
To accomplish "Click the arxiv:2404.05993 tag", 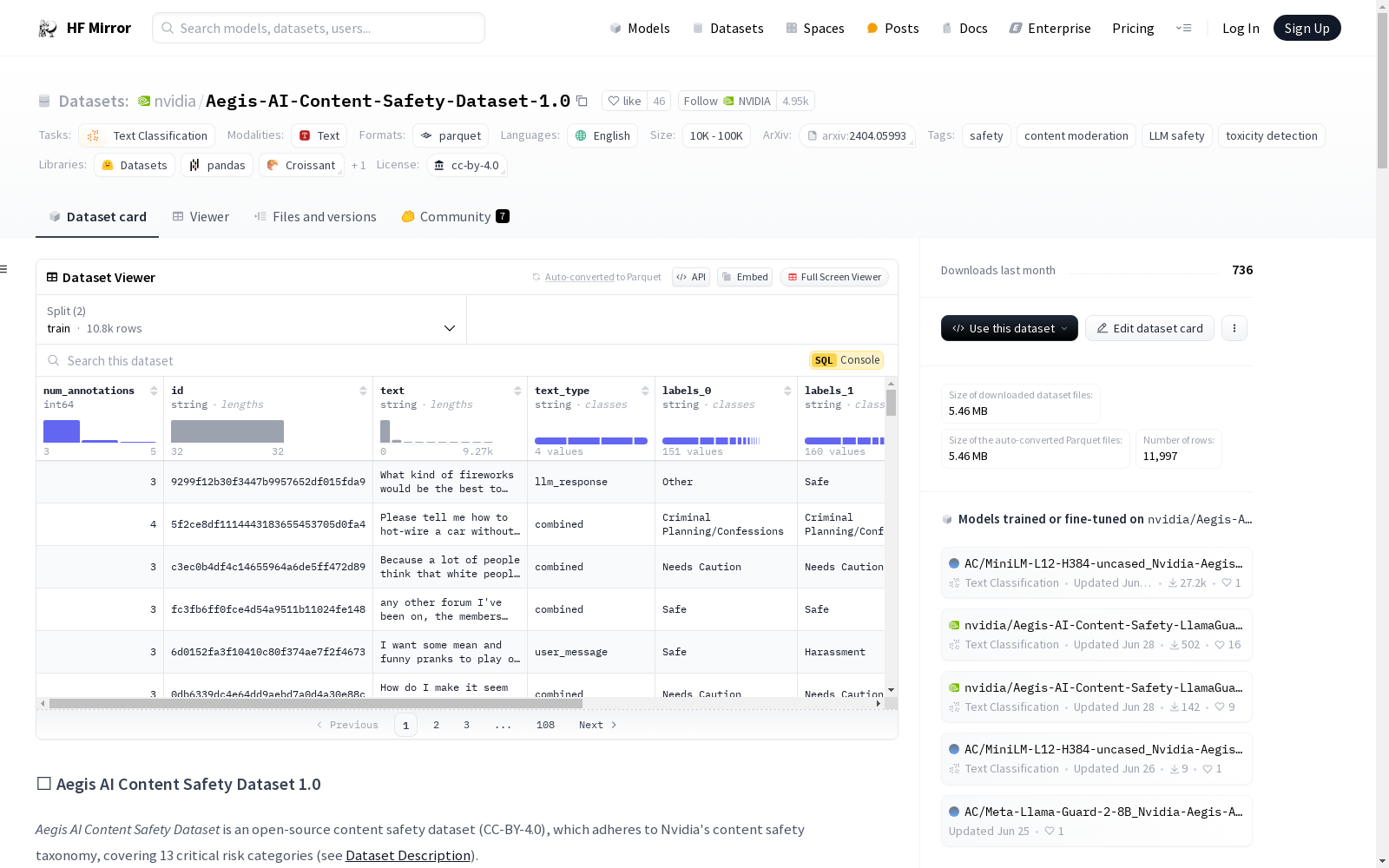I will click(857, 135).
